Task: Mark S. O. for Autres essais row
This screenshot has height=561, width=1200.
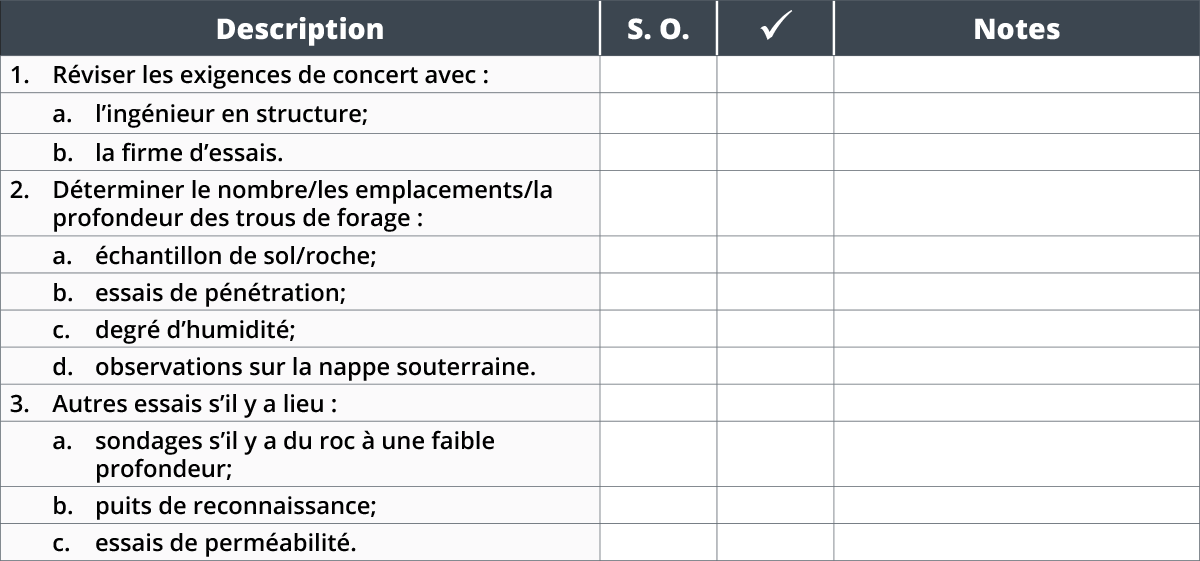Action: [658, 403]
